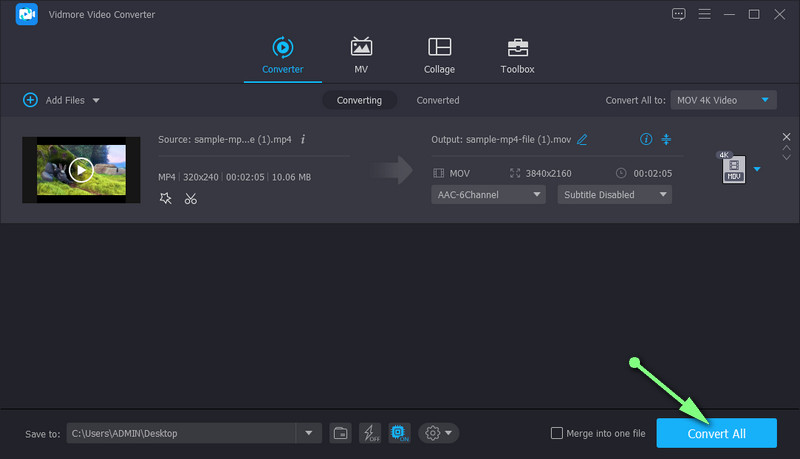
Task: Open the Collage tab
Action: click(439, 56)
